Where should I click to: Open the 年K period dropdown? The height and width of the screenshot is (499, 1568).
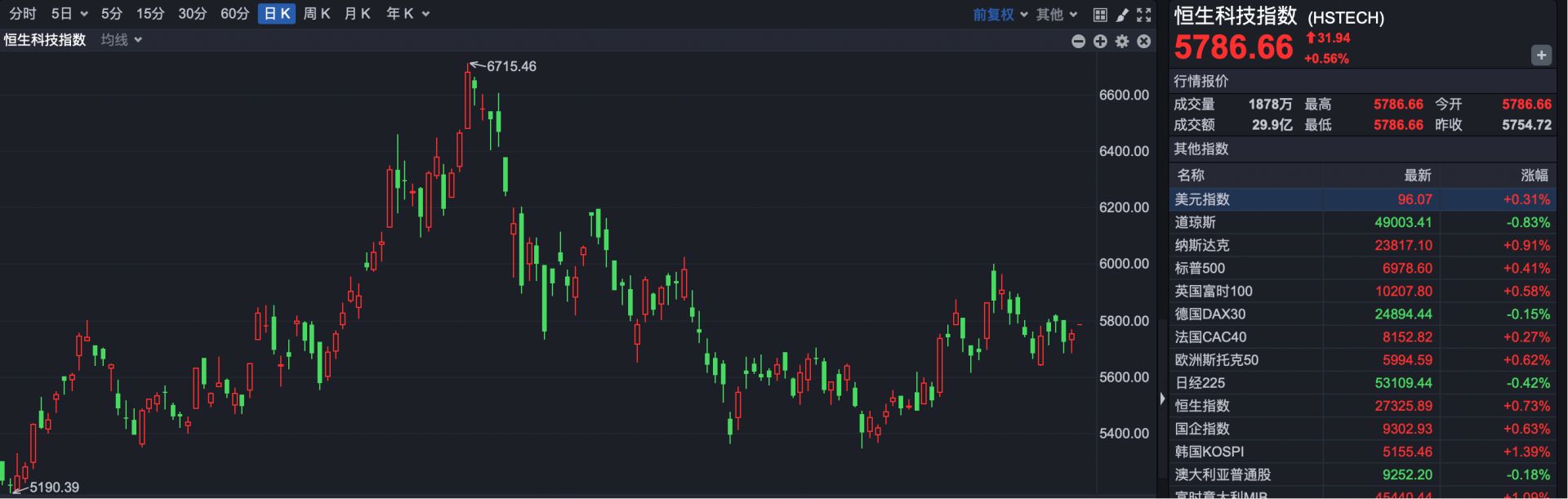[407, 14]
